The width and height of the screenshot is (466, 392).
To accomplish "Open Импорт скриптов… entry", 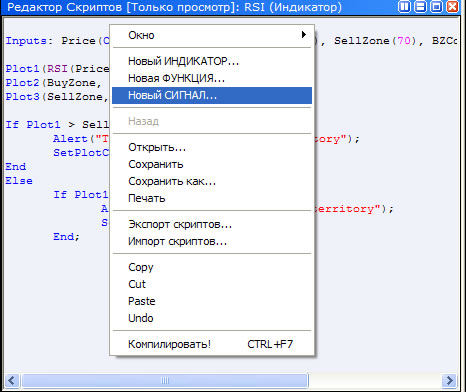I will (212, 241).
